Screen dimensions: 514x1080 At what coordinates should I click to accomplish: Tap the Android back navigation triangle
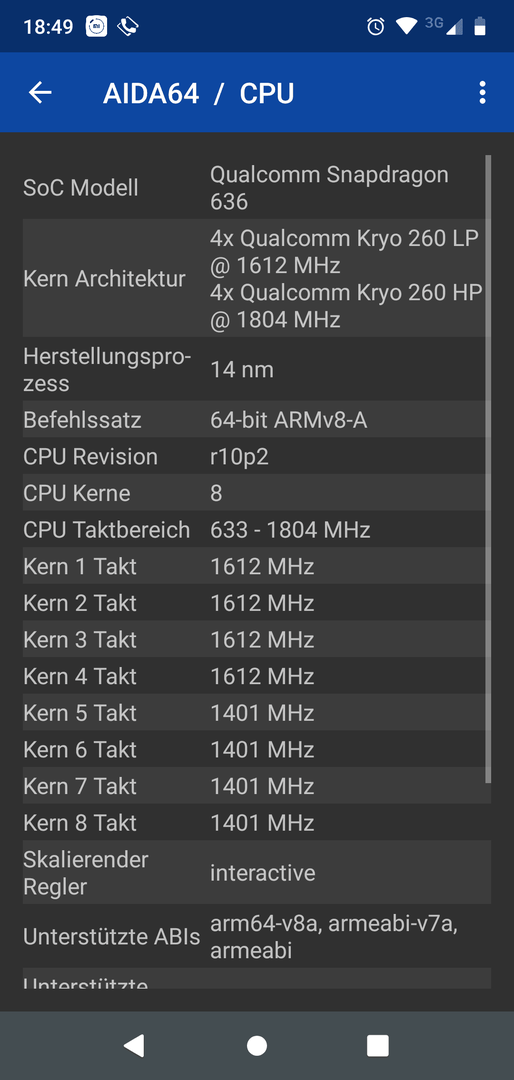click(x=134, y=1046)
